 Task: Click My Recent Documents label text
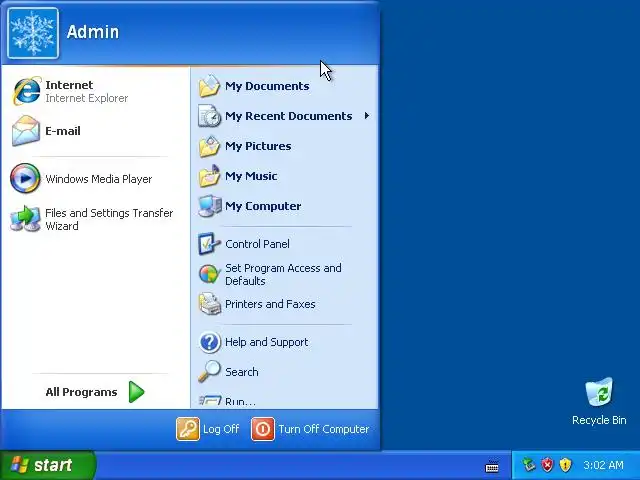click(289, 116)
